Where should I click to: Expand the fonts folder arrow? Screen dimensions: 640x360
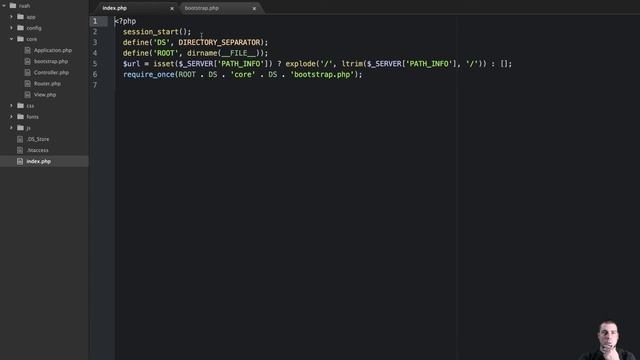click(x=11, y=117)
